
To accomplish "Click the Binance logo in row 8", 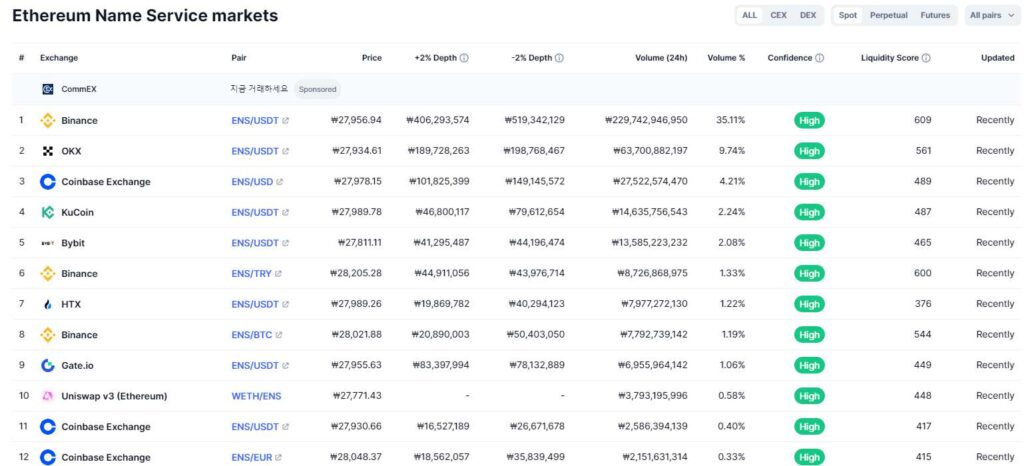I will [48, 335].
